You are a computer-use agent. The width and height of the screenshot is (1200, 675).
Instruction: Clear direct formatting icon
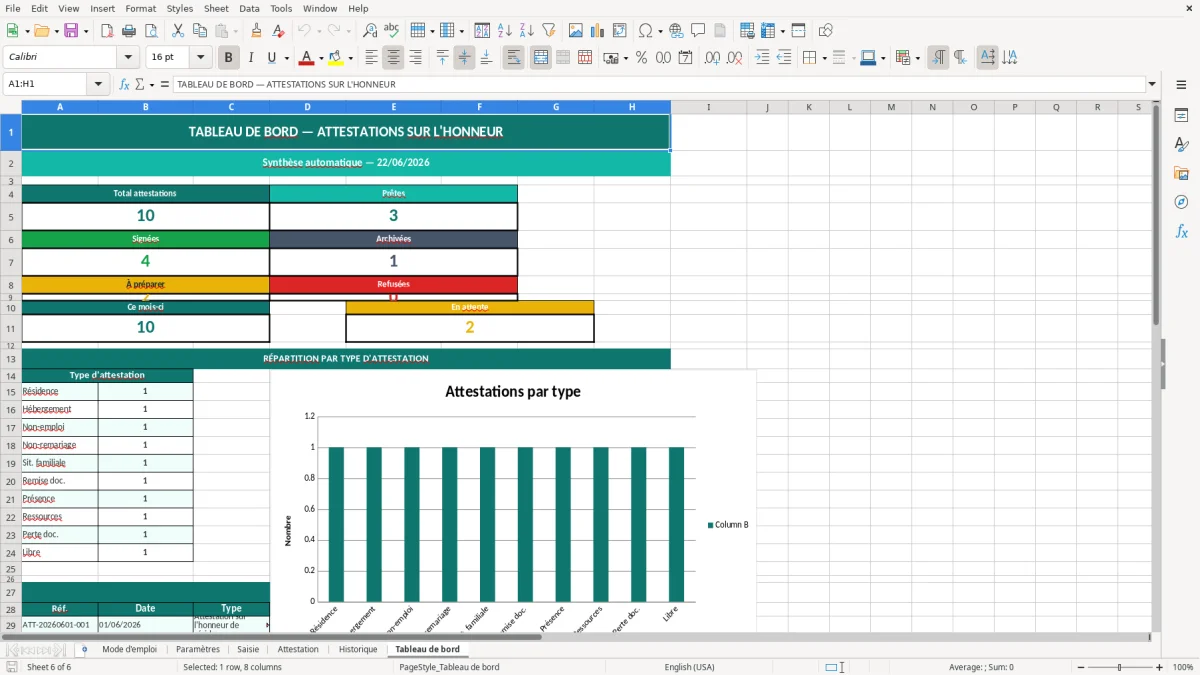278,31
